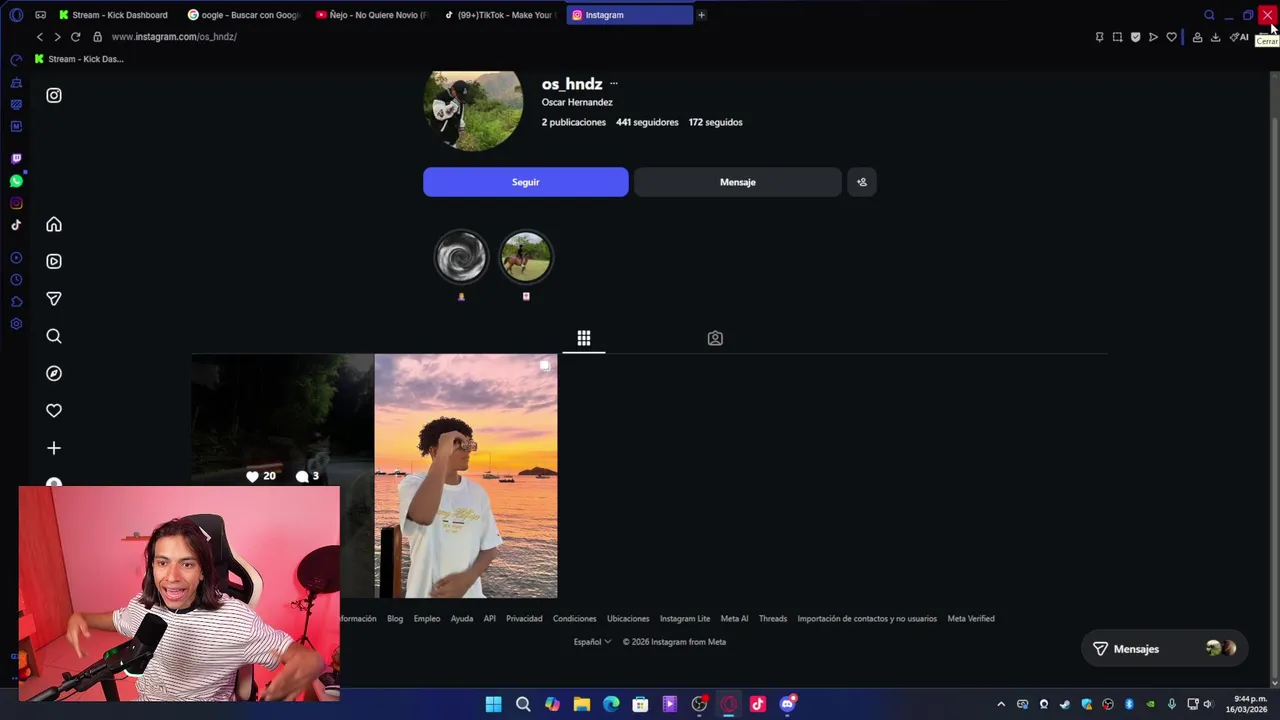1280x720 pixels.
Task: Switch to Ñejo YouTube tab
Action: coord(371,15)
